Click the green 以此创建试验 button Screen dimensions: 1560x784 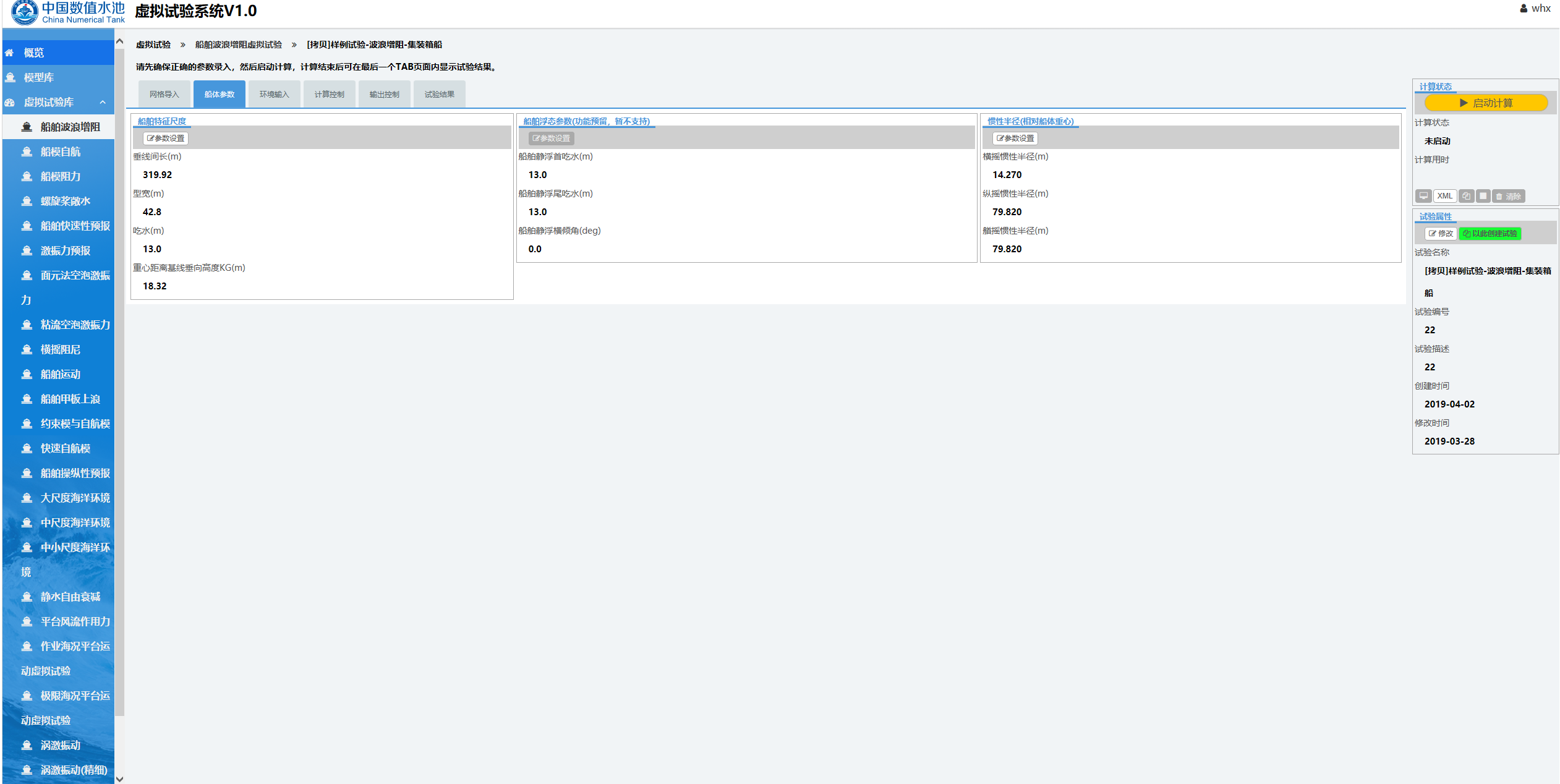(1490, 234)
